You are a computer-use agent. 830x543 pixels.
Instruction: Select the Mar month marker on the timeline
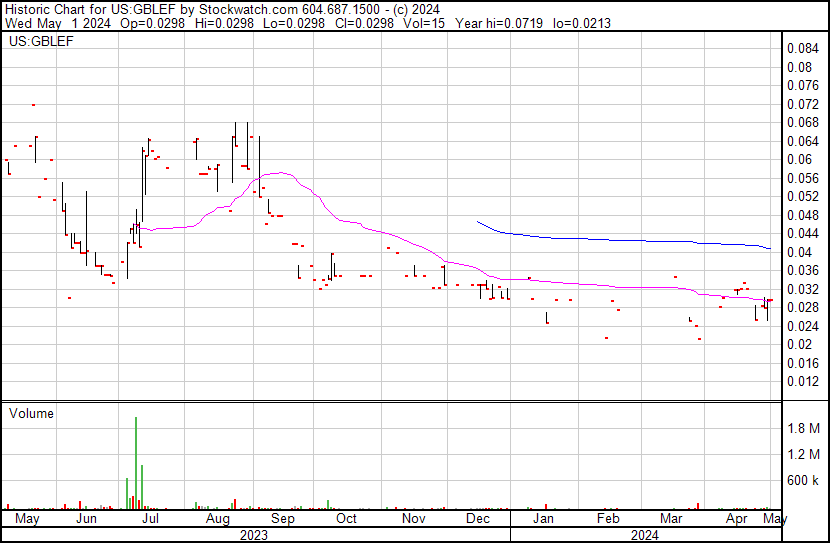coord(671,520)
